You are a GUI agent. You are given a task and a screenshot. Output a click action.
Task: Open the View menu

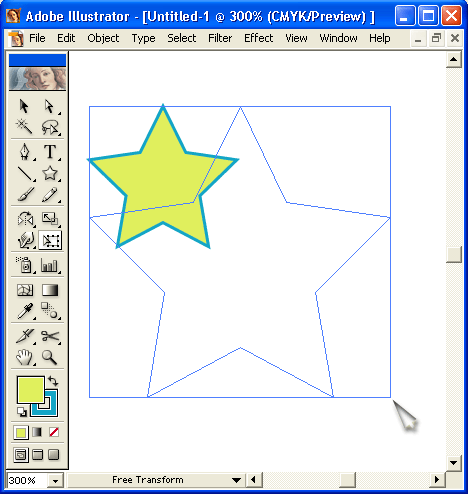click(x=296, y=38)
